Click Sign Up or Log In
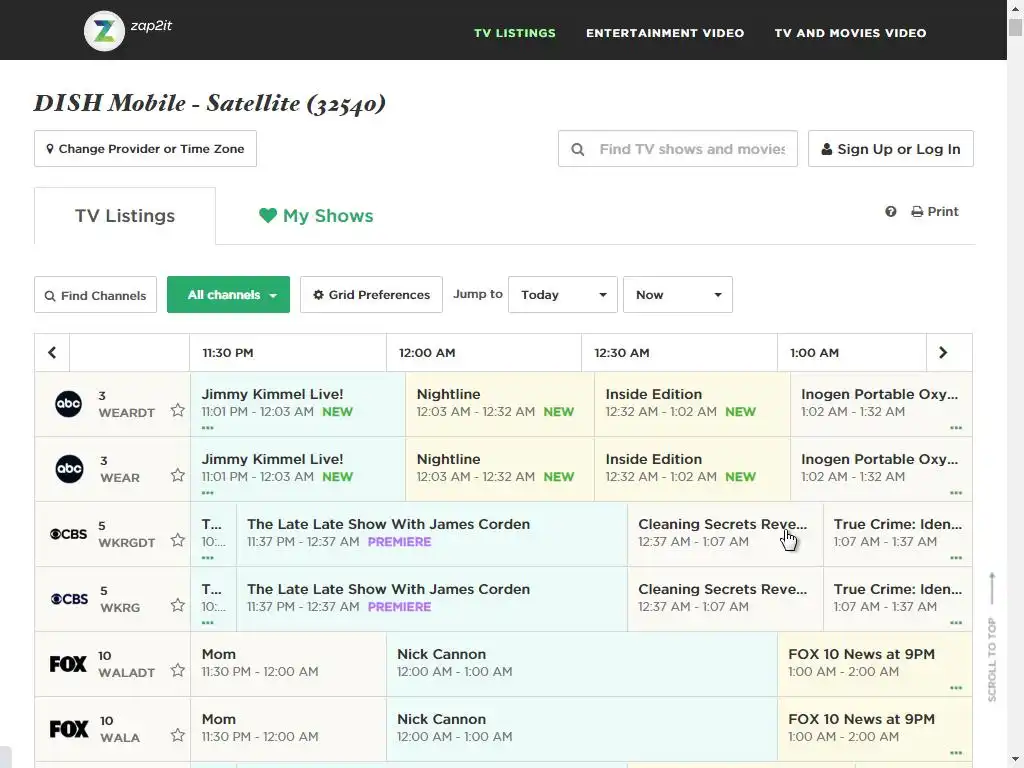 (x=891, y=149)
